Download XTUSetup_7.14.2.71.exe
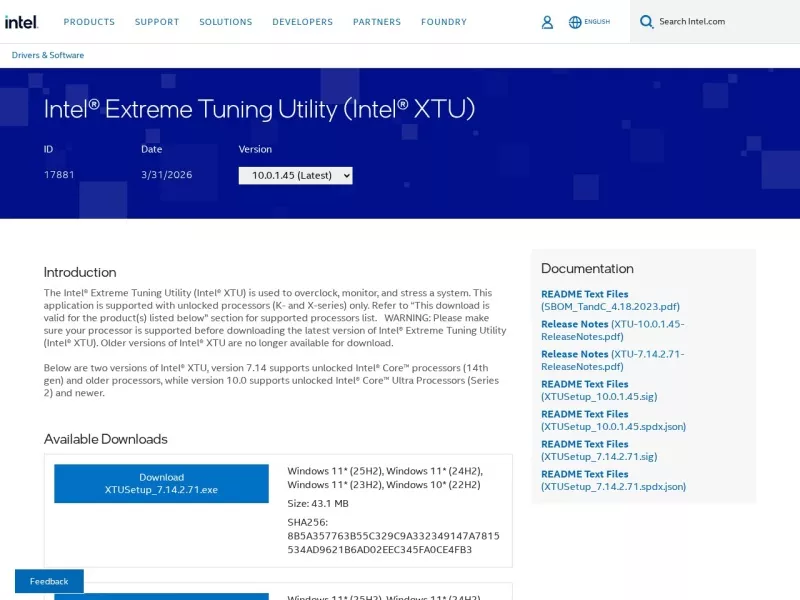The width and height of the screenshot is (800, 600). point(161,483)
